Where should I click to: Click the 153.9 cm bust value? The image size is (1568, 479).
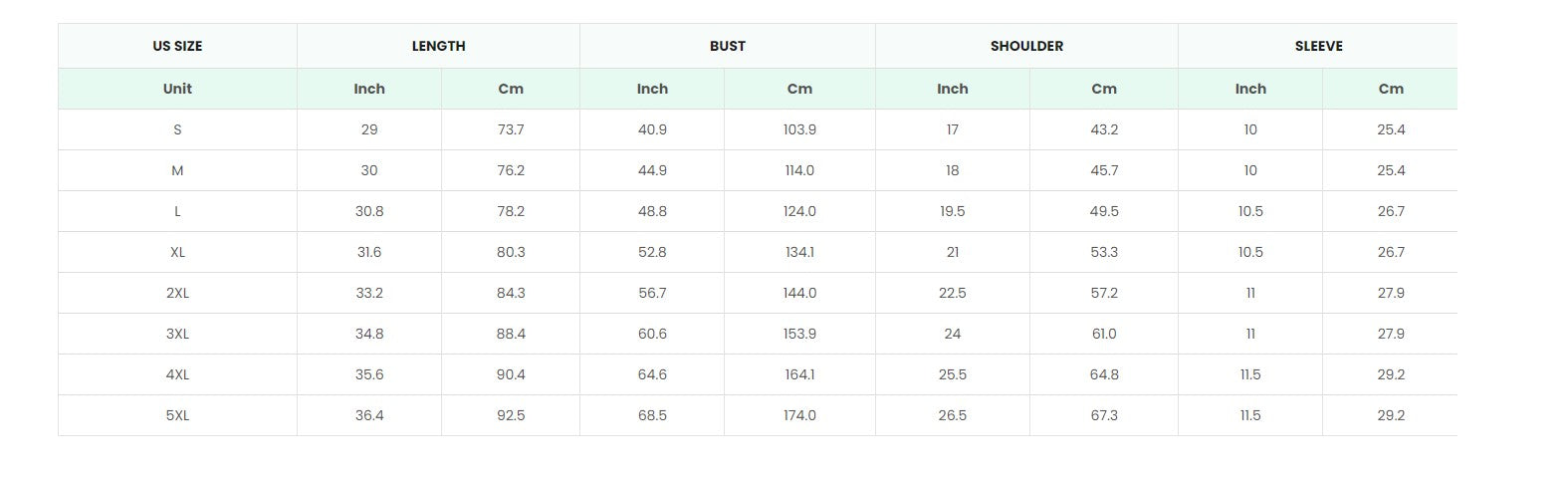coord(799,334)
